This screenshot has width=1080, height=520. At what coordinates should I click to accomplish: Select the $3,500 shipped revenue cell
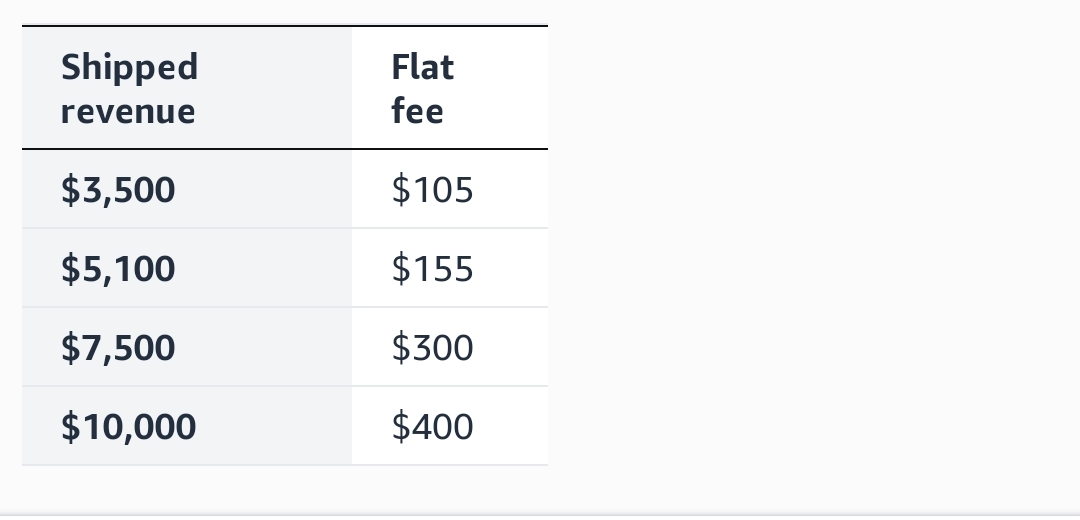point(187,189)
